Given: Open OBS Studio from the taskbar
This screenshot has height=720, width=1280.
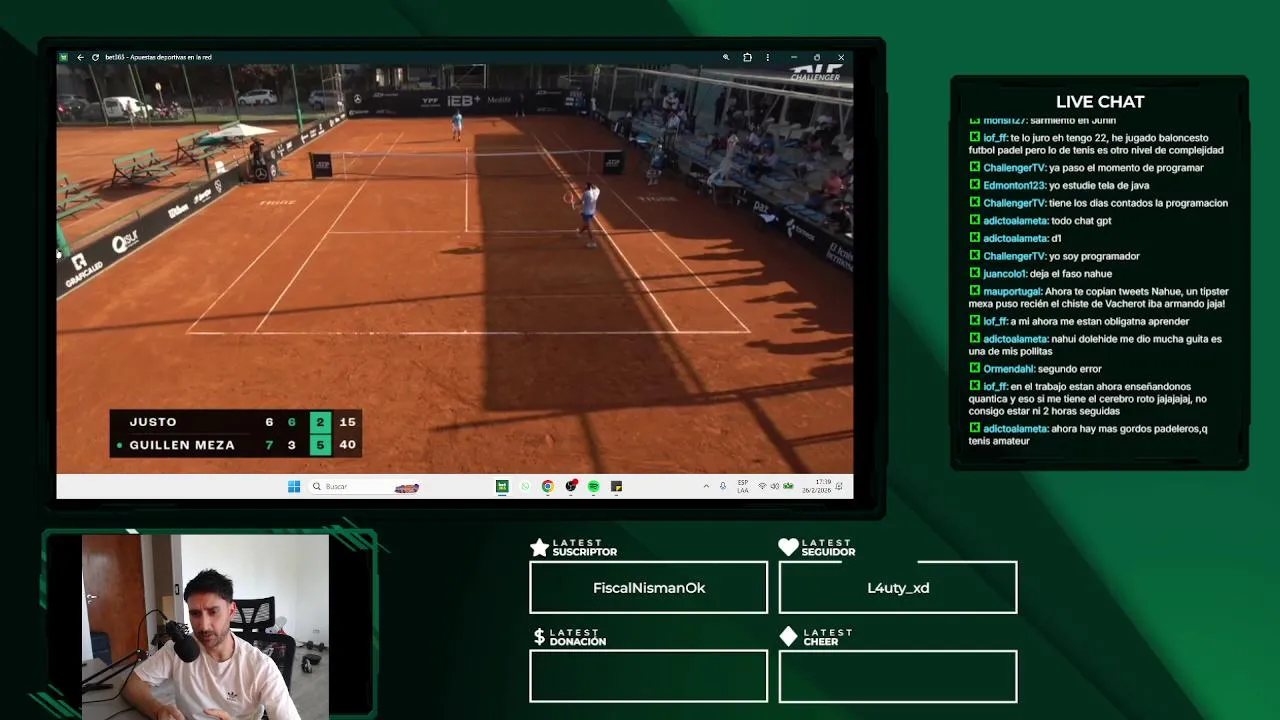Looking at the screenshot, I should (x=571, y=486).
